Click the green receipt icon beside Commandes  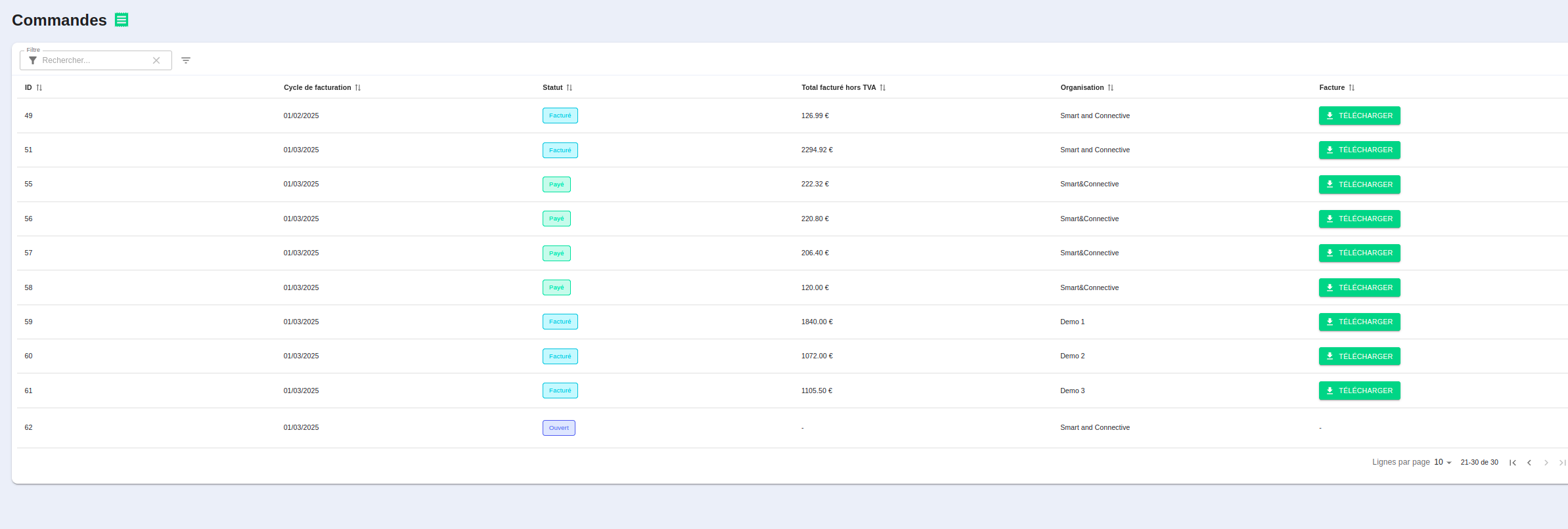[122, 20]
